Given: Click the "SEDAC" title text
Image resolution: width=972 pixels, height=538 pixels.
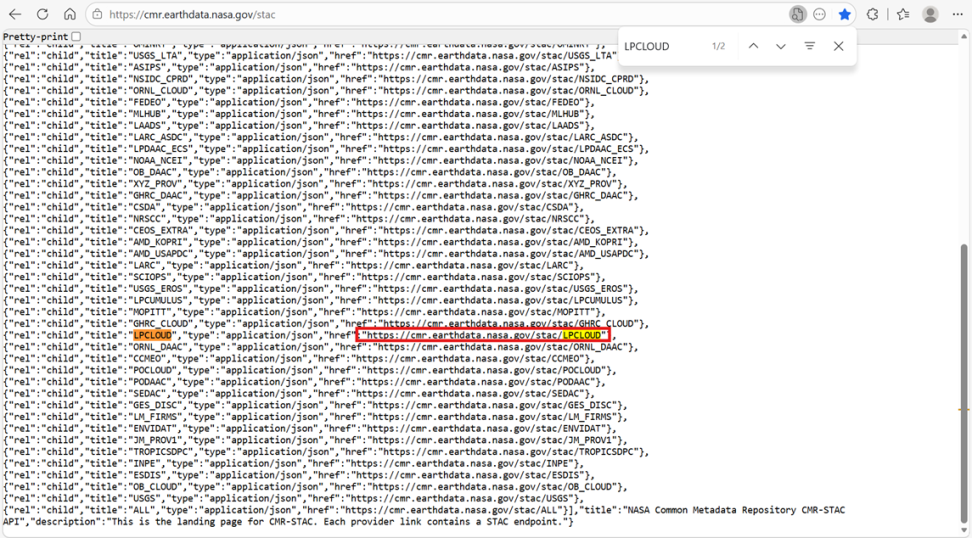Looking at the screenshot, I should point(148,394).
